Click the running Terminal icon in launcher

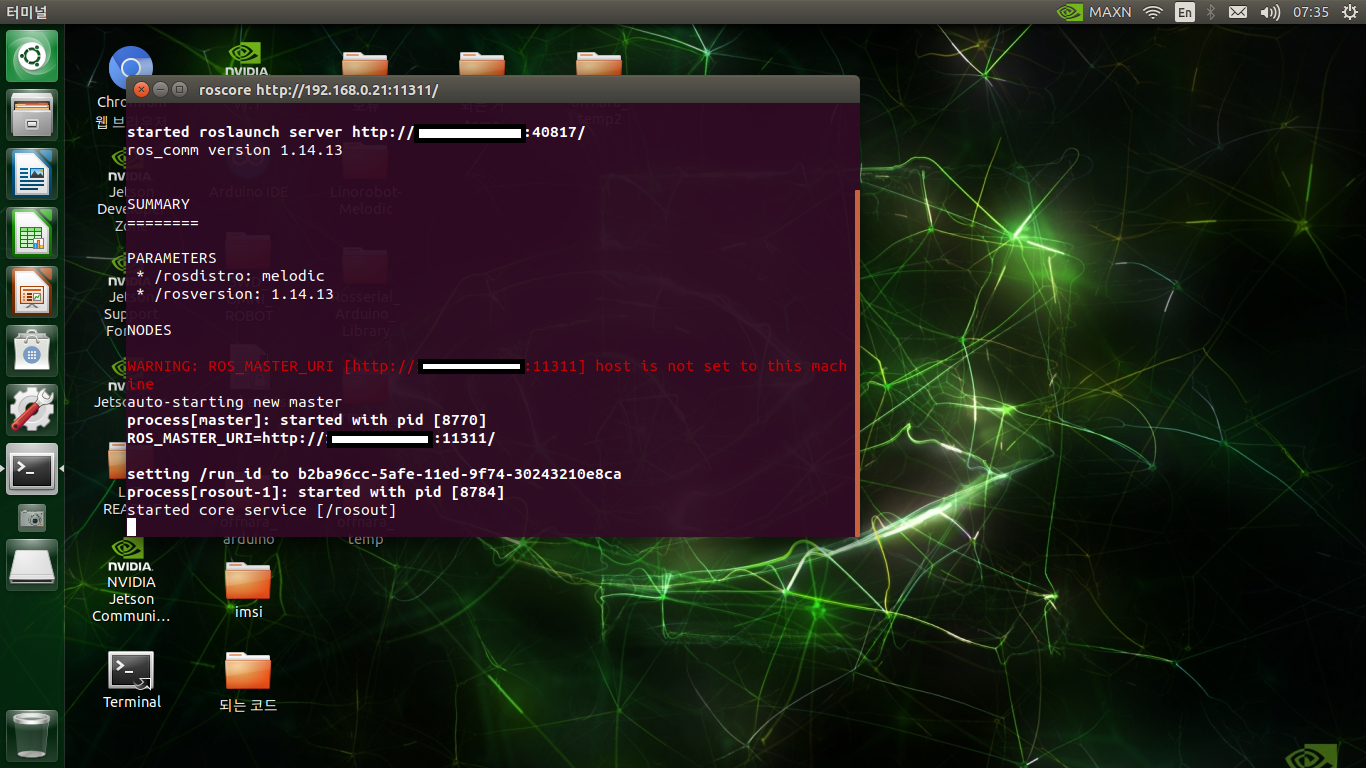[x=33, y=469]
